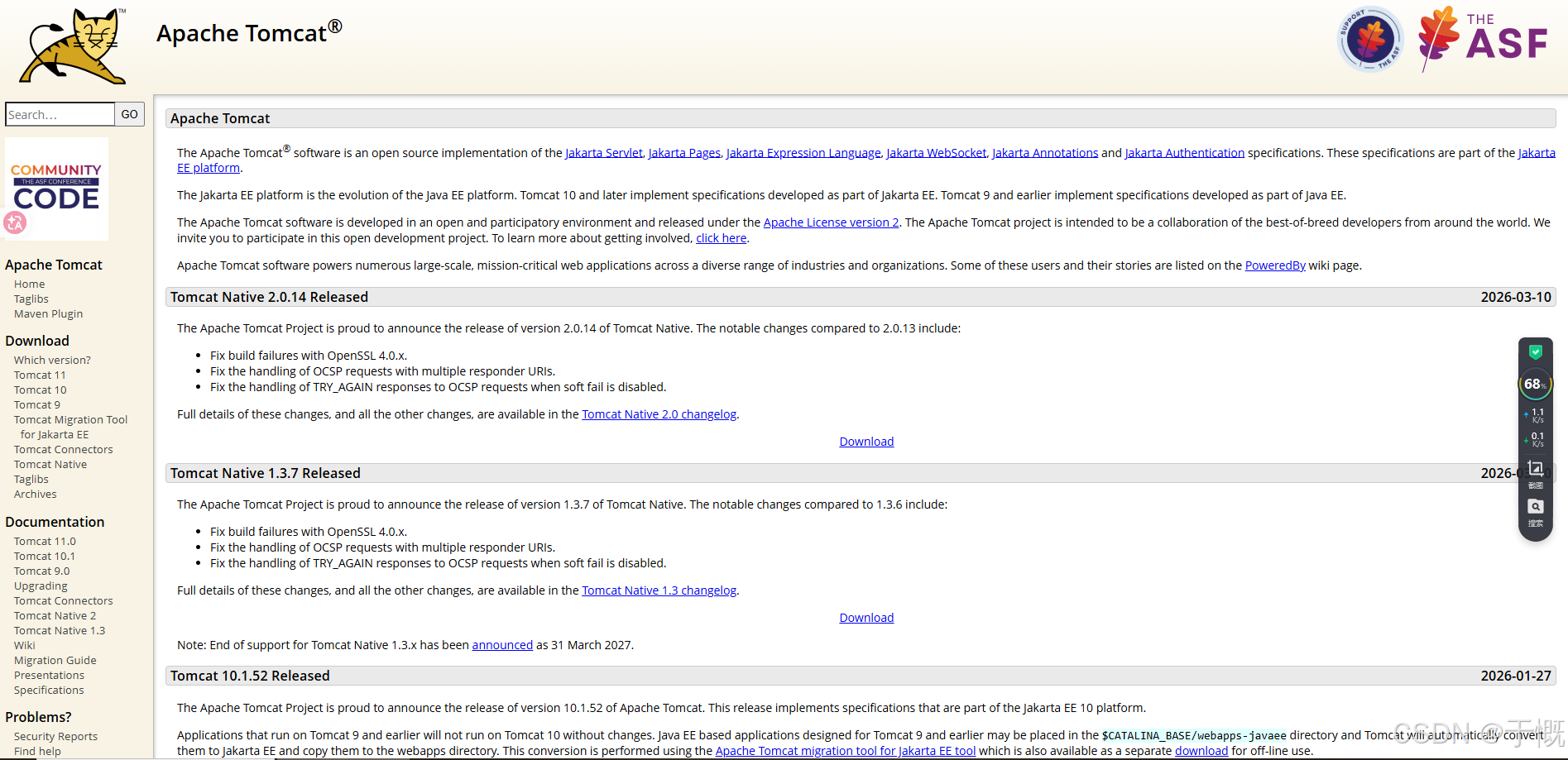1568x760 pixels.
Task: Click the pink translate floating icon
Action: pos(15,222)
